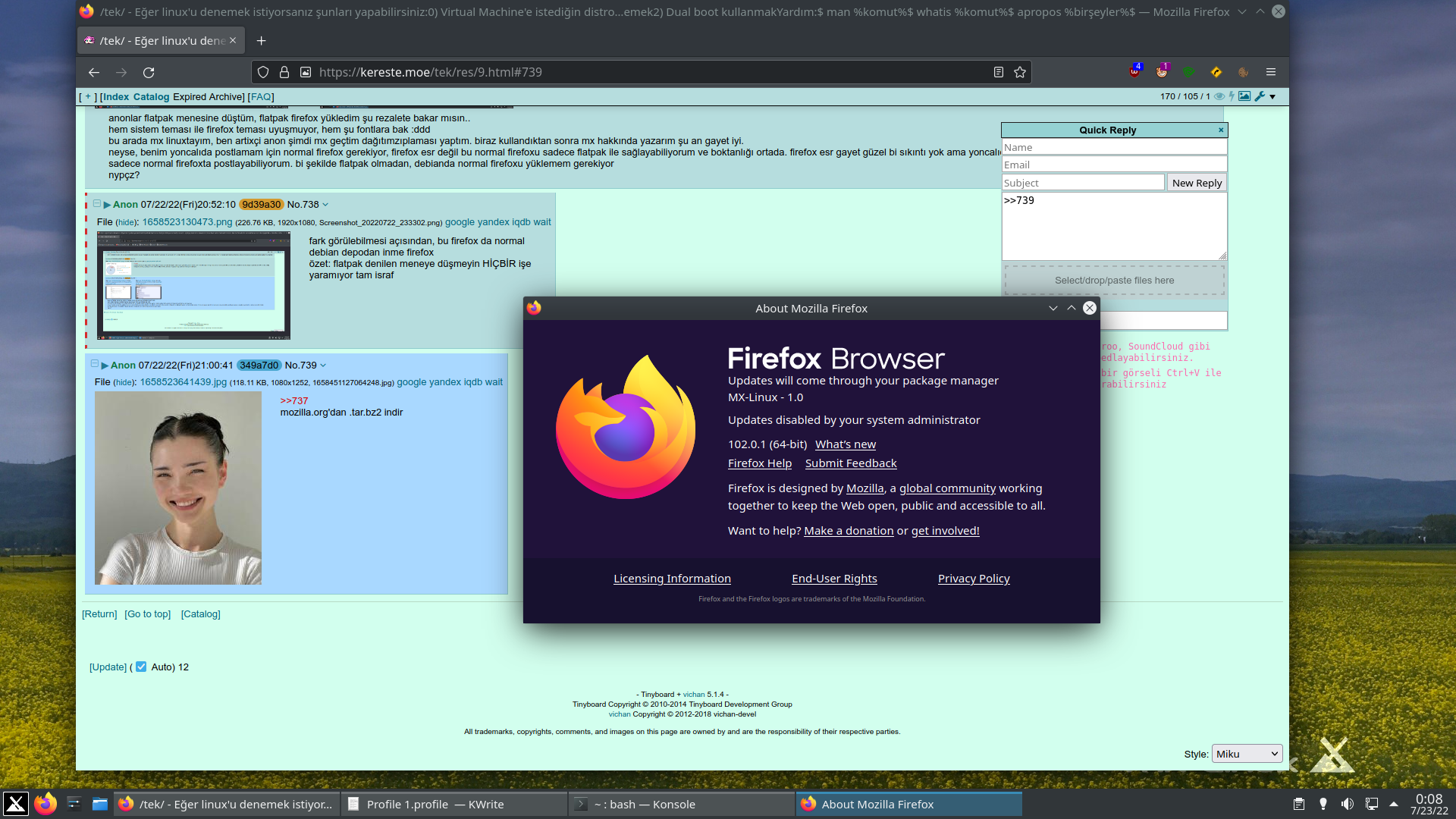Switch to bash Konsole taskbar item
Screen dimensions: 1456x819
point(681,804)
